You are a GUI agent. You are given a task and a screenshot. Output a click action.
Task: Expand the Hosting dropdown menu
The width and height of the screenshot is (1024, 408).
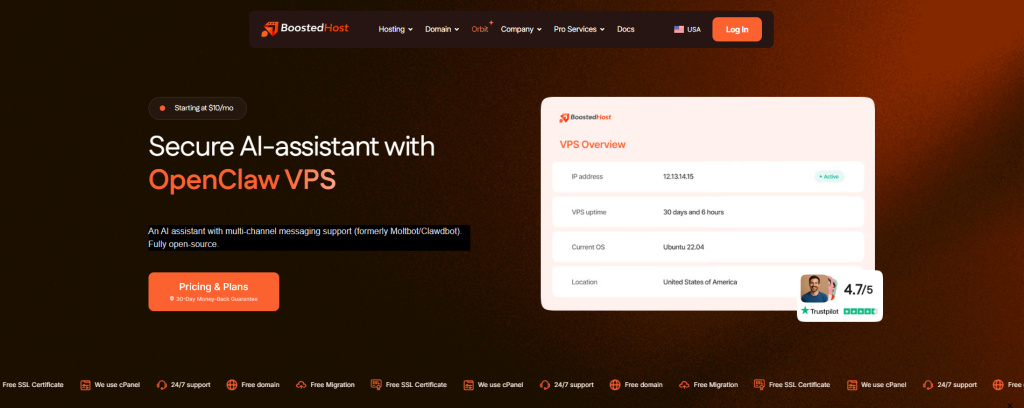pos(395,29)
